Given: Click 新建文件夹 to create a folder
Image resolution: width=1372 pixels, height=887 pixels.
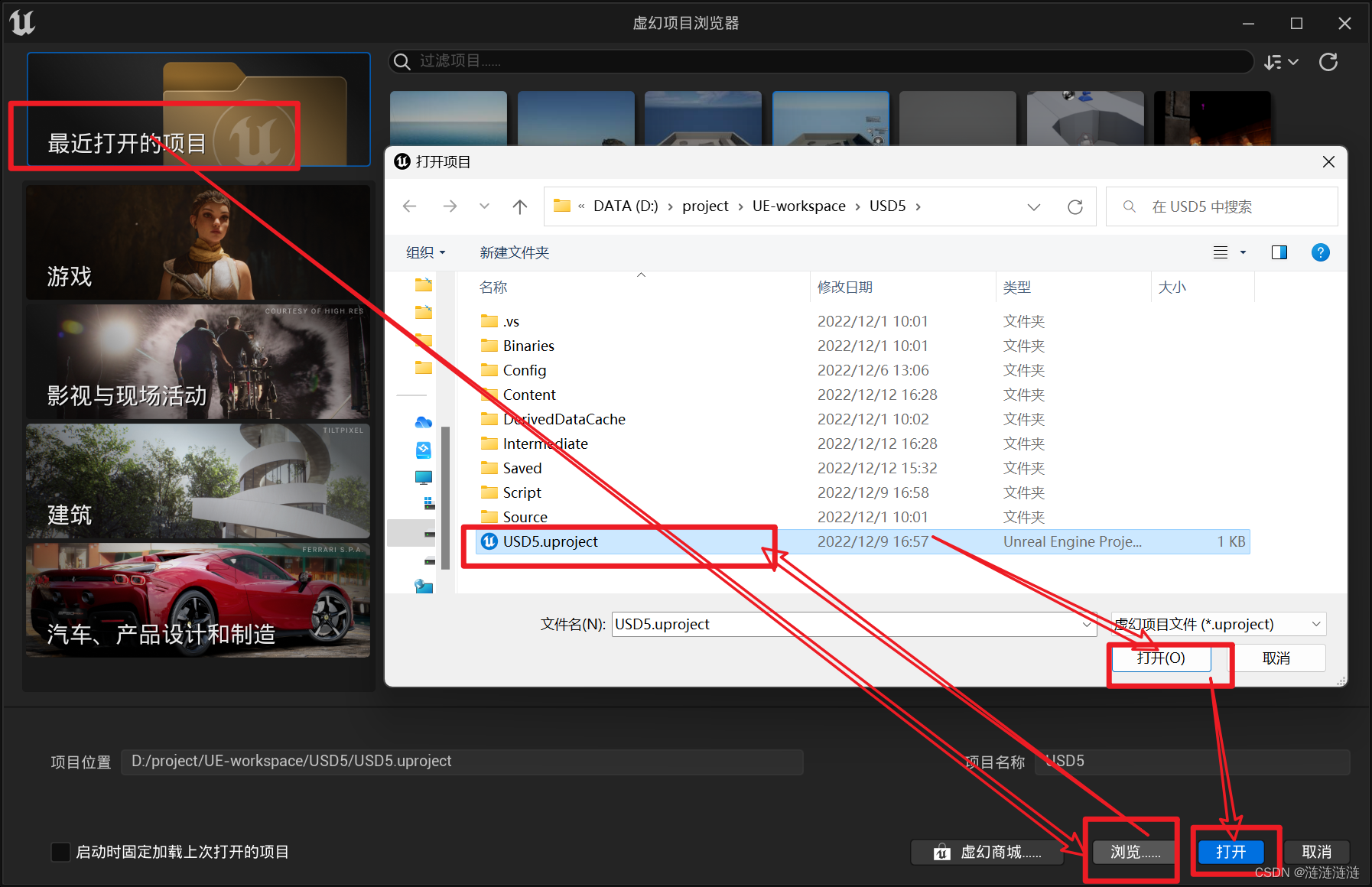Looking at the screenshot, I should pyautogui.click(x=514, y=252).
